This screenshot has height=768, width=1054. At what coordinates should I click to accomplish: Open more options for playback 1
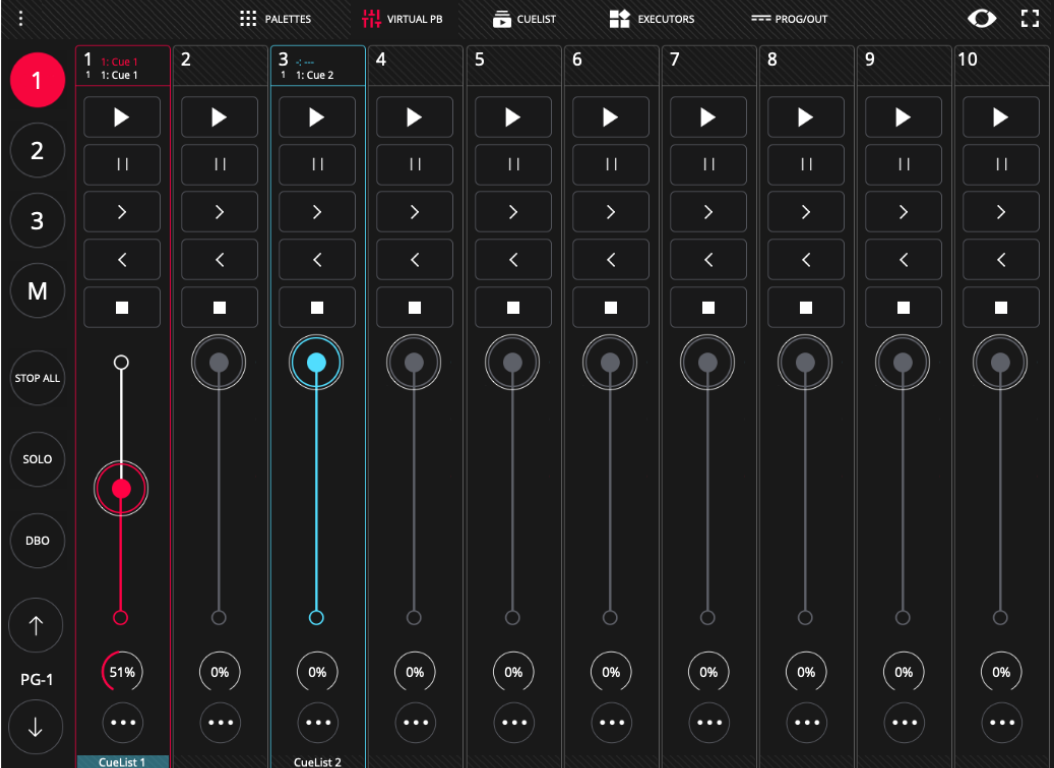pos(122,722)
